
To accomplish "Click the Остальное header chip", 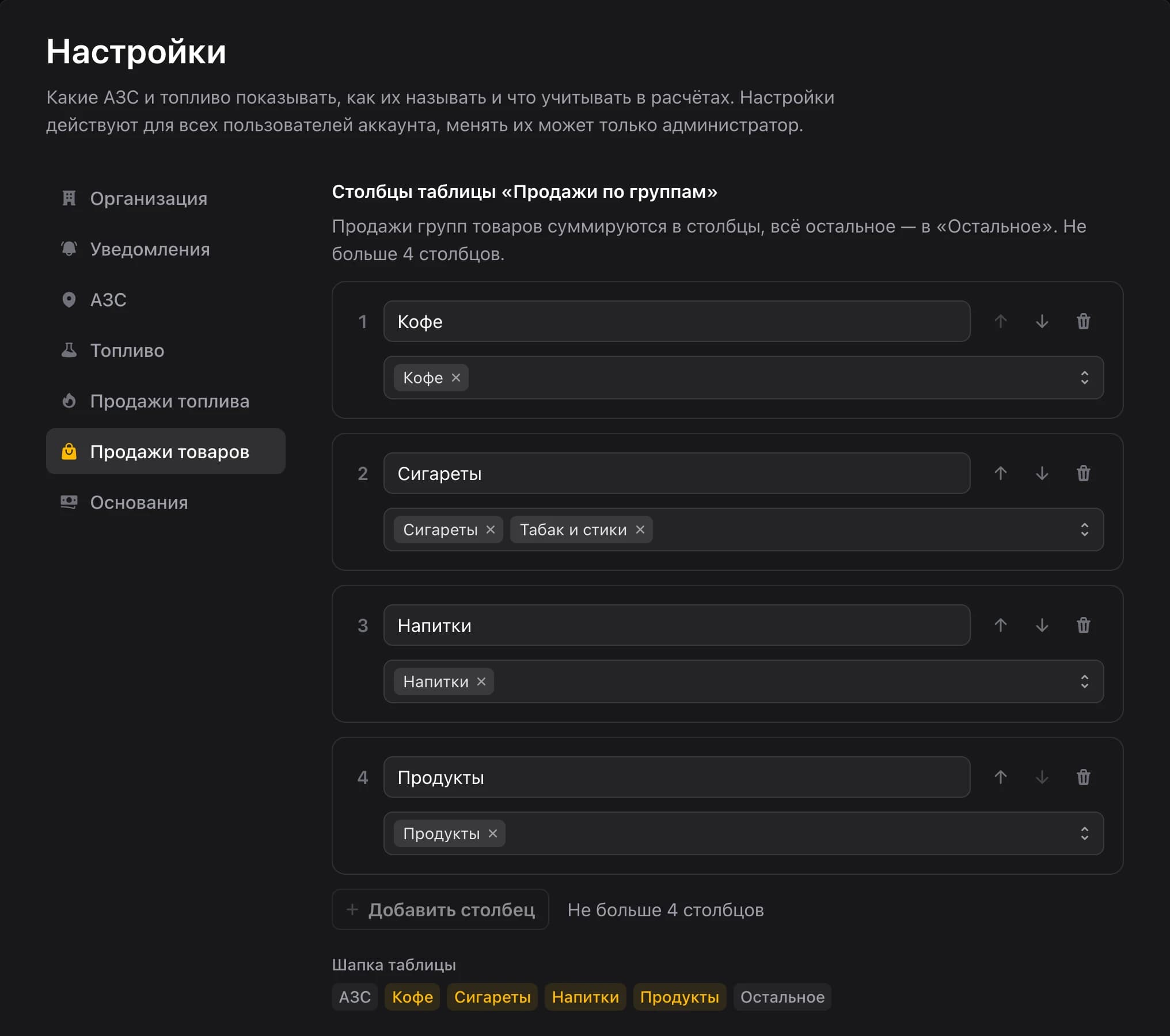I will pos(782,997).
